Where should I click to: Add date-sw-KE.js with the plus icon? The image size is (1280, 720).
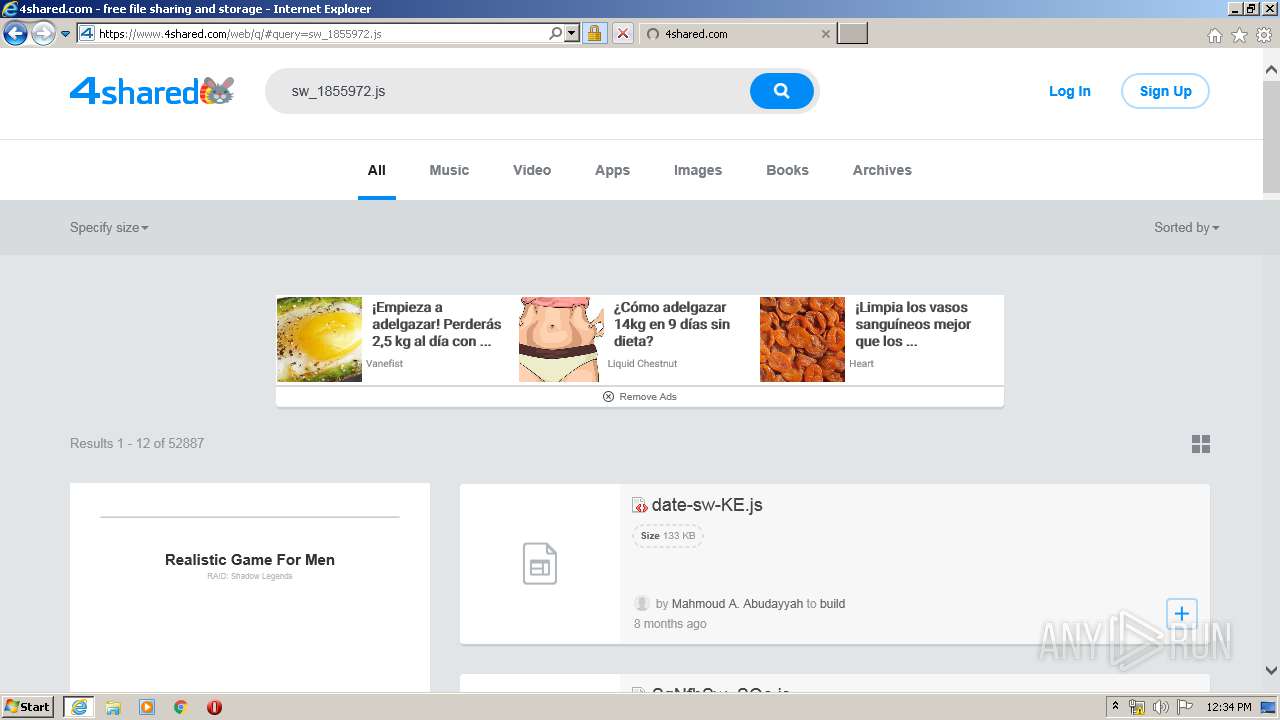point(1181,613)
